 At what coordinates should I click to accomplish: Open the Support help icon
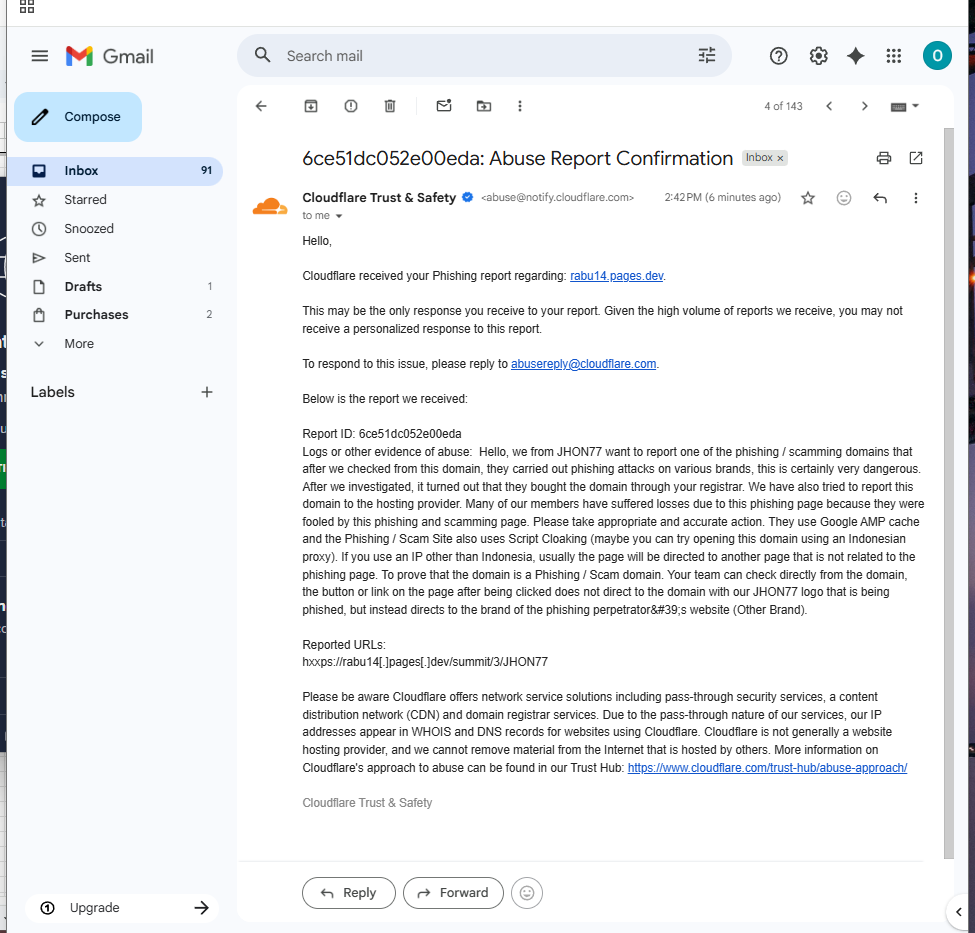[x=779, y=56]
